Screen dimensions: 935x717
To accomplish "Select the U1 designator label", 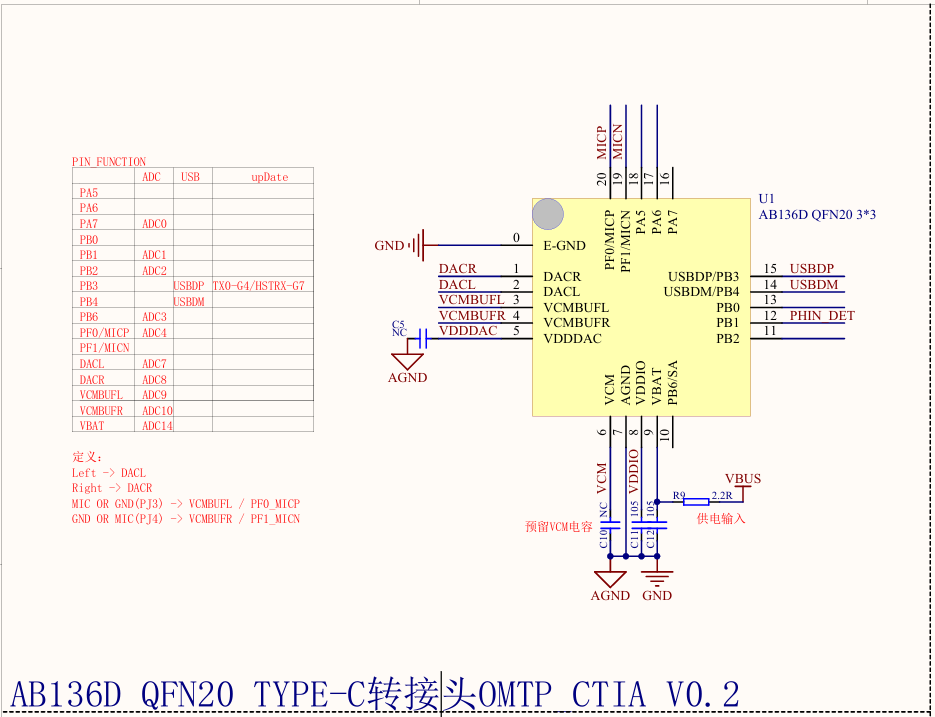I will [766, 199].
